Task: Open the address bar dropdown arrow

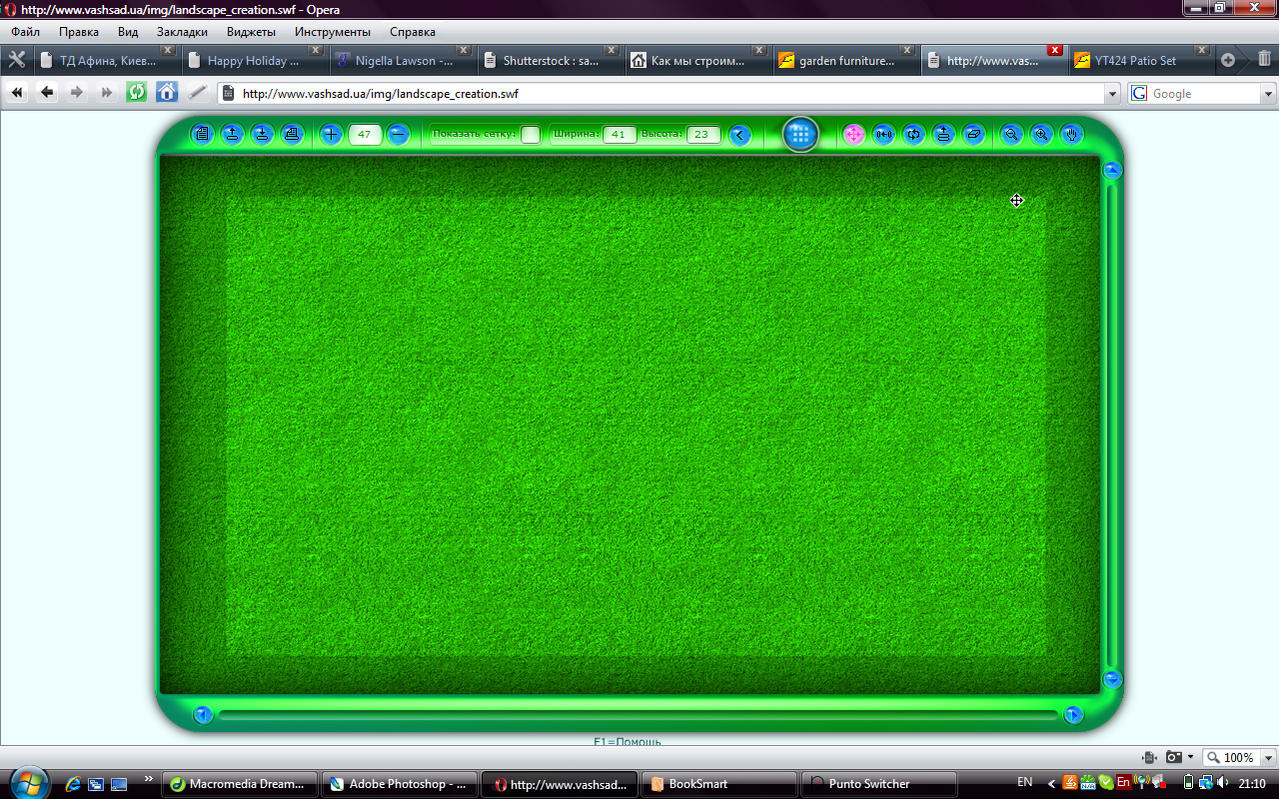Action: [x=1113, y=93]
